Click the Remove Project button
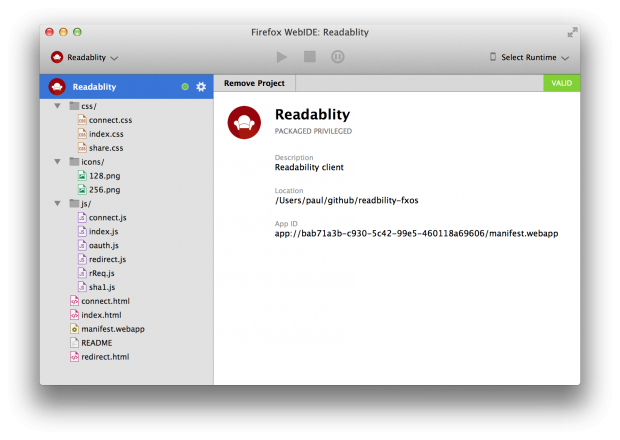 [x=254, y=83]
